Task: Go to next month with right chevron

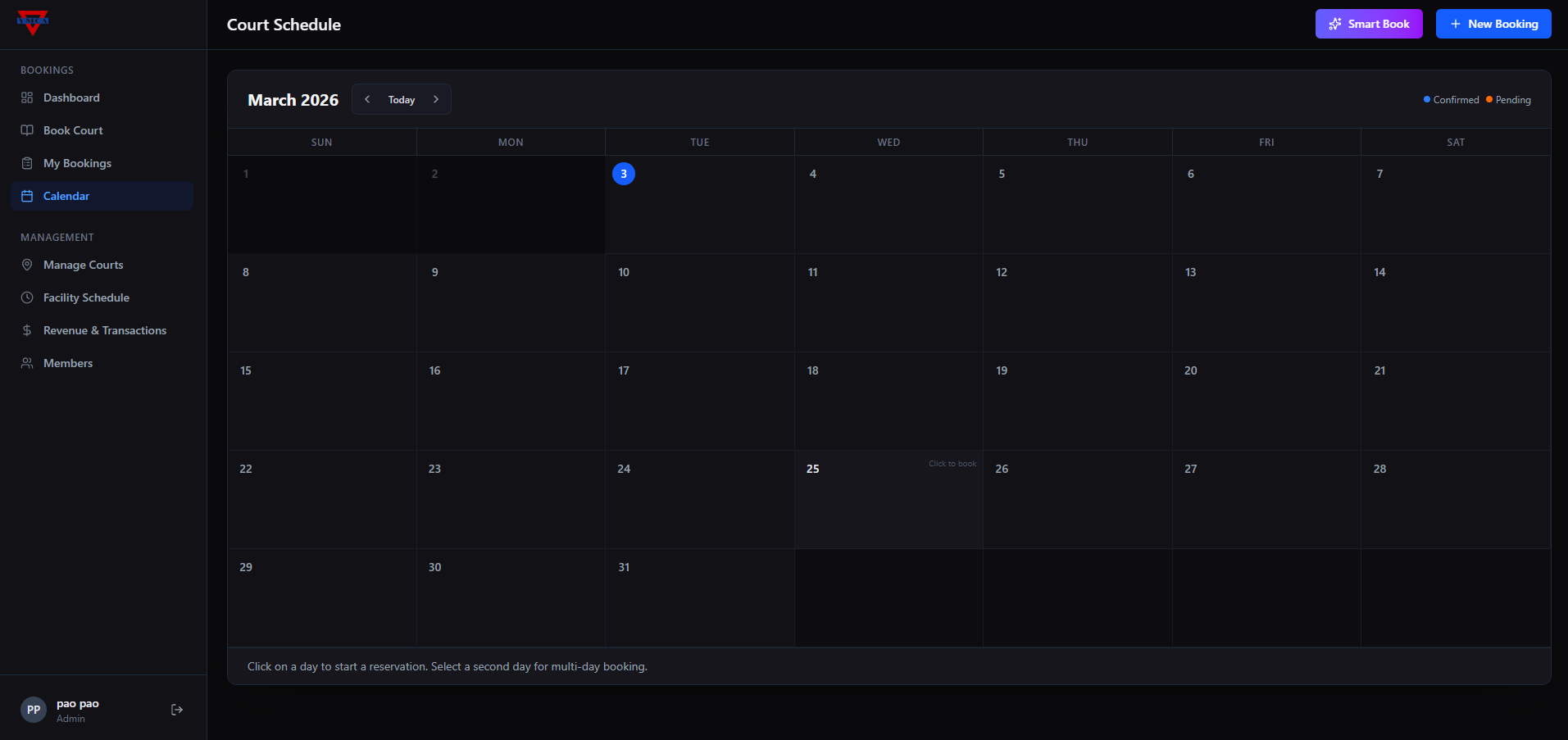Action: pyautogui.click(x=436, y=99)
